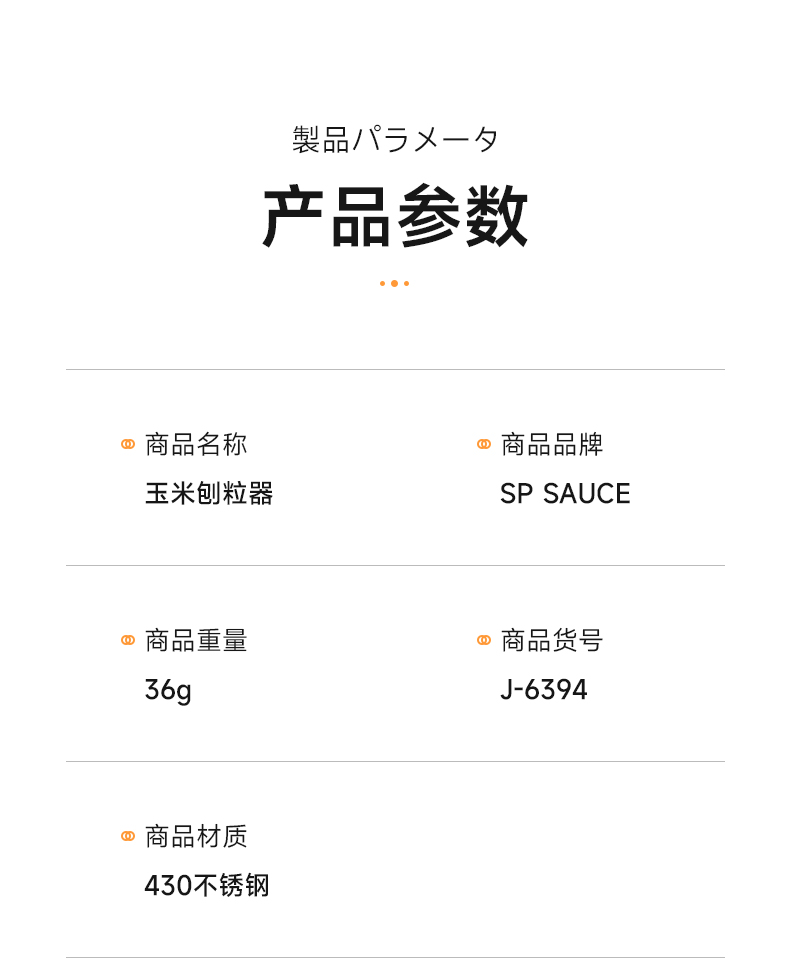Image resolution: width=790 pixels, height=972 pixels.
Task: Click the orange bullet icon beside 商品名称
Action: click(x=128, y=444)
